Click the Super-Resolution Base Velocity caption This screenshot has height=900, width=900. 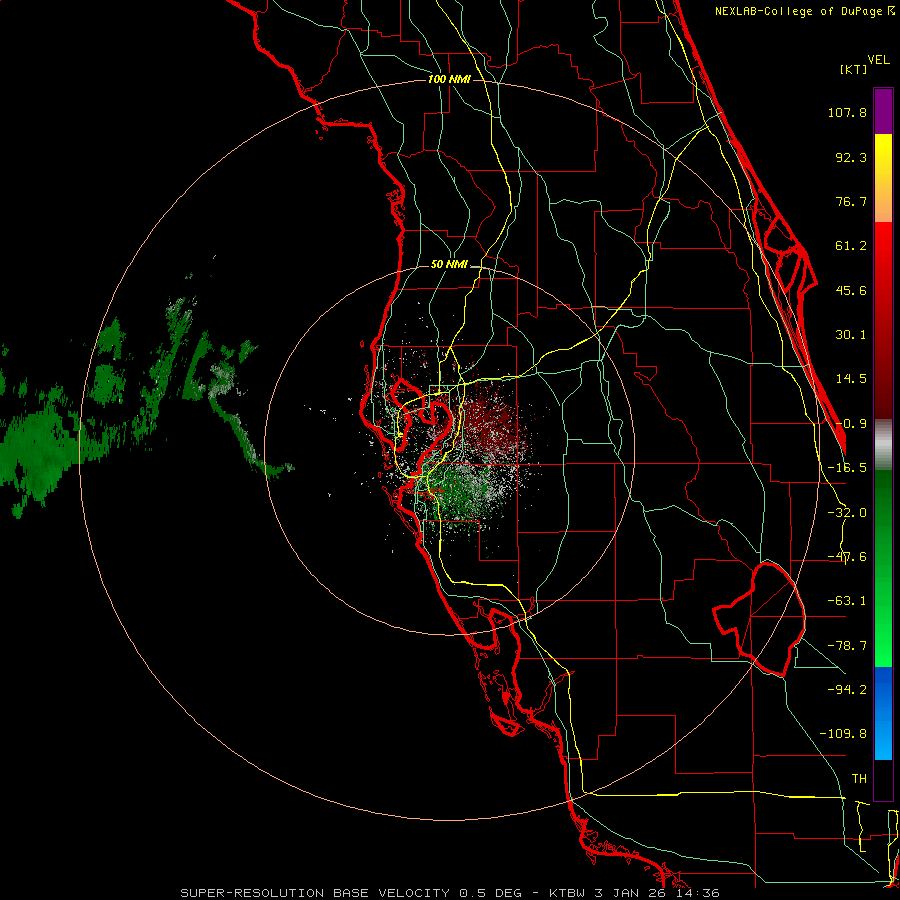point(449,893)
